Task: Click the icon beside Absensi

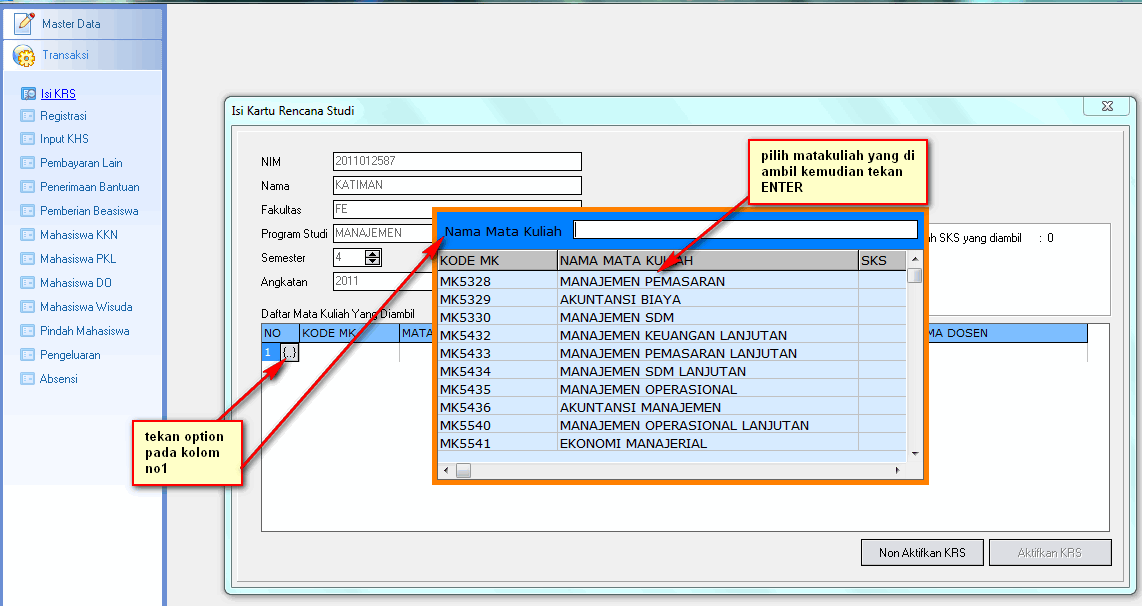Action: pos(28,379)
